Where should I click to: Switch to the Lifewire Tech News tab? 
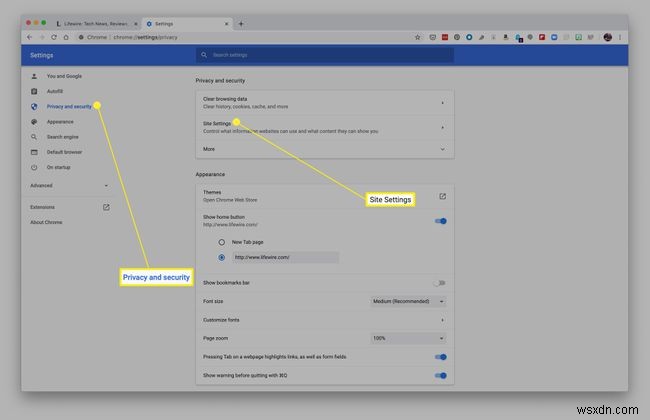[97, 24]
